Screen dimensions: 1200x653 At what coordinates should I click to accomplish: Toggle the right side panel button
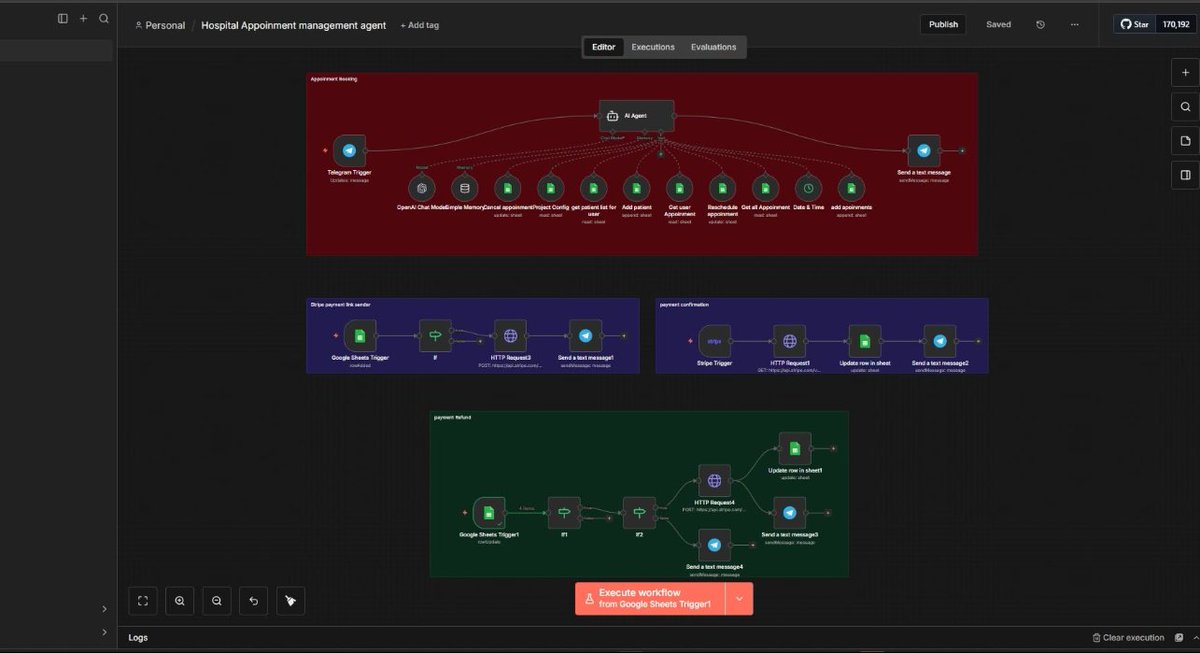1185,175
